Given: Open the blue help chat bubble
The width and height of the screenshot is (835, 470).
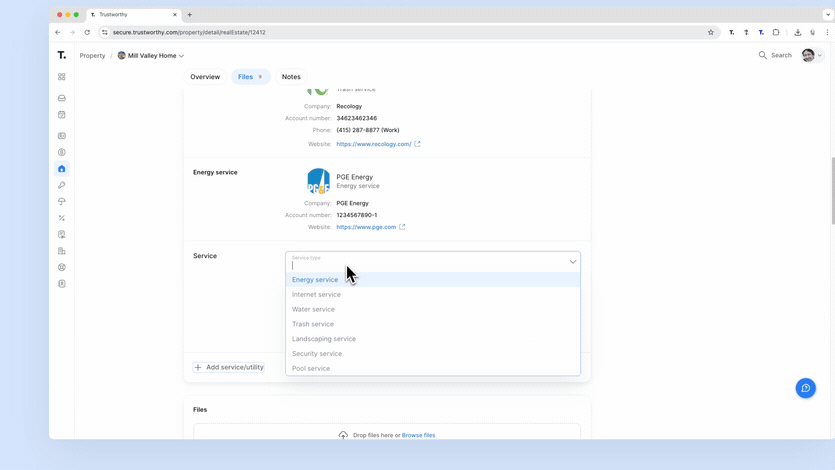Looking at the screenshot, I should pos(805,388).
